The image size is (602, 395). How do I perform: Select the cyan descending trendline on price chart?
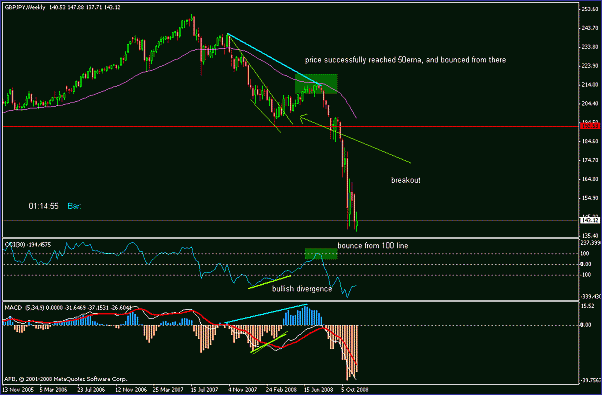click(273, 58)
